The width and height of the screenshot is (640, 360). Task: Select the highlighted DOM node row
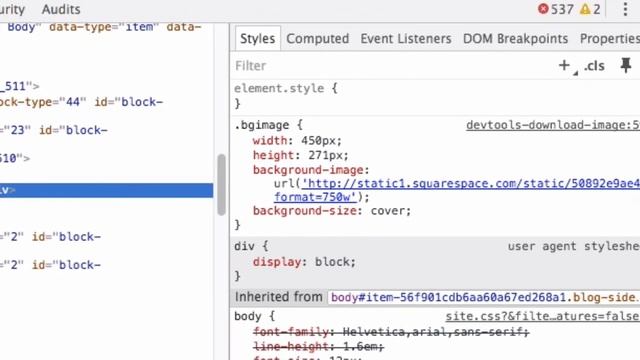pyautogui.click(x=107, y=191)
